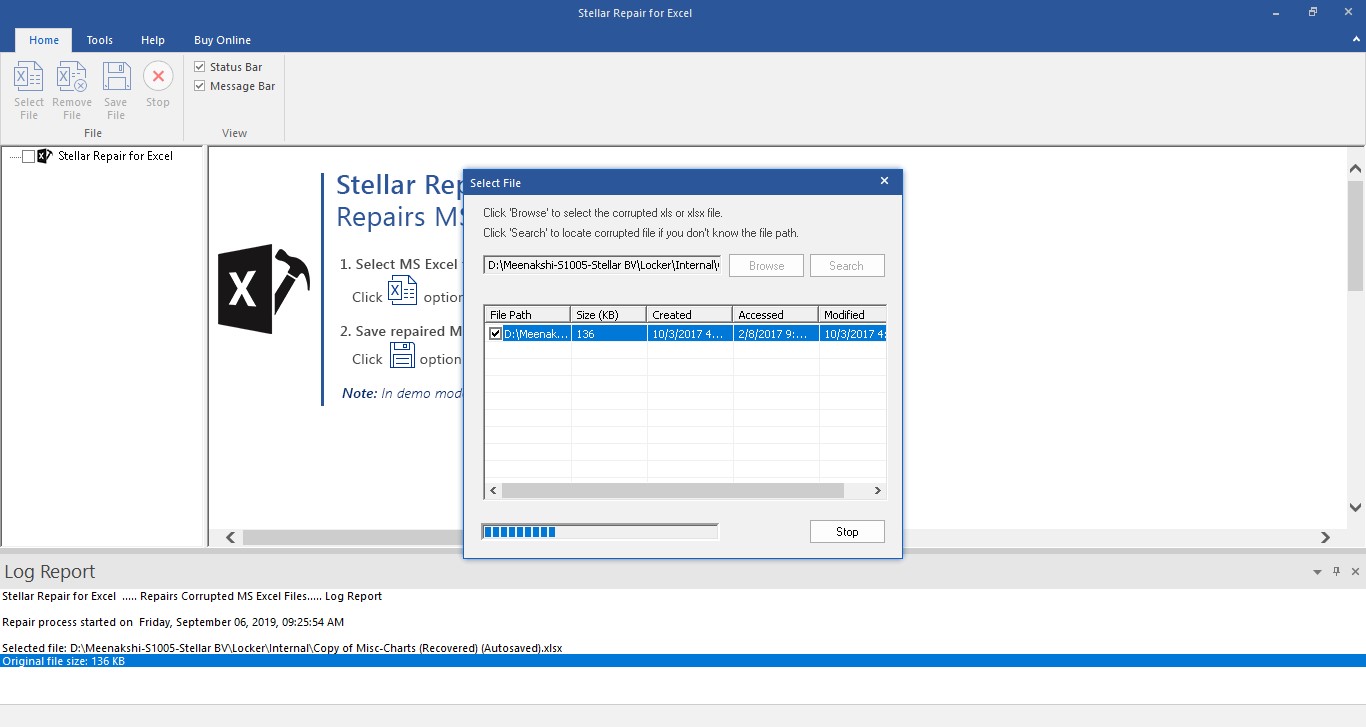Click the Excel file icon beside step 1
Screen dimensions: 1366x727
(x=402, y=291)
